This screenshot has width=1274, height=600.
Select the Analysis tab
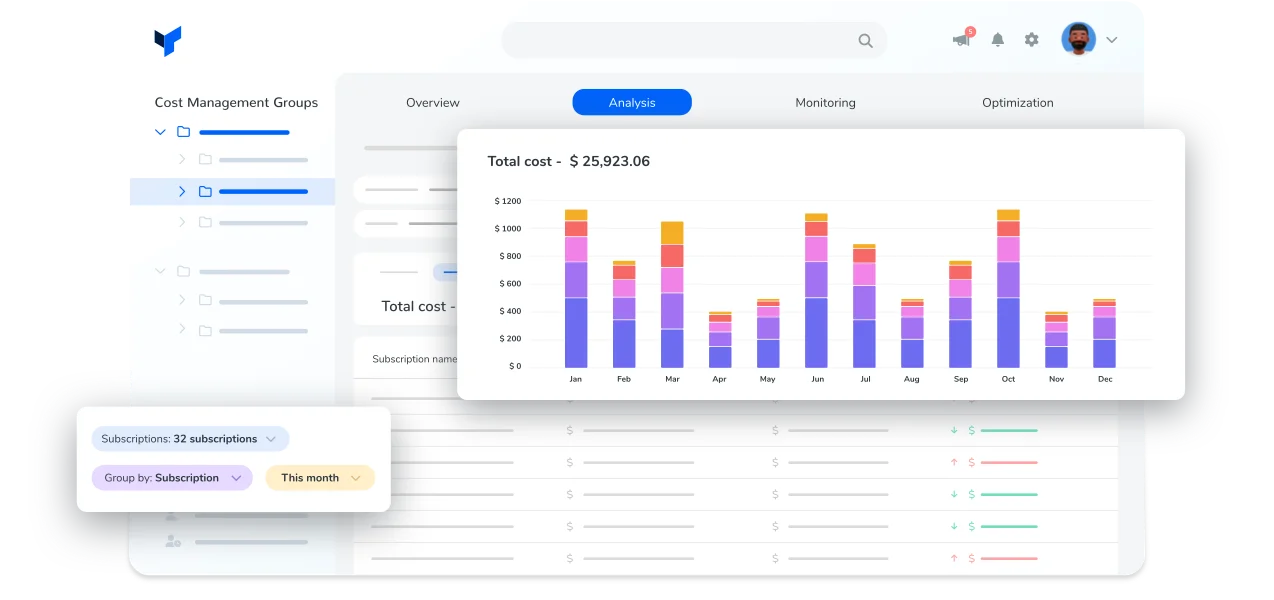tap(632, 103)
